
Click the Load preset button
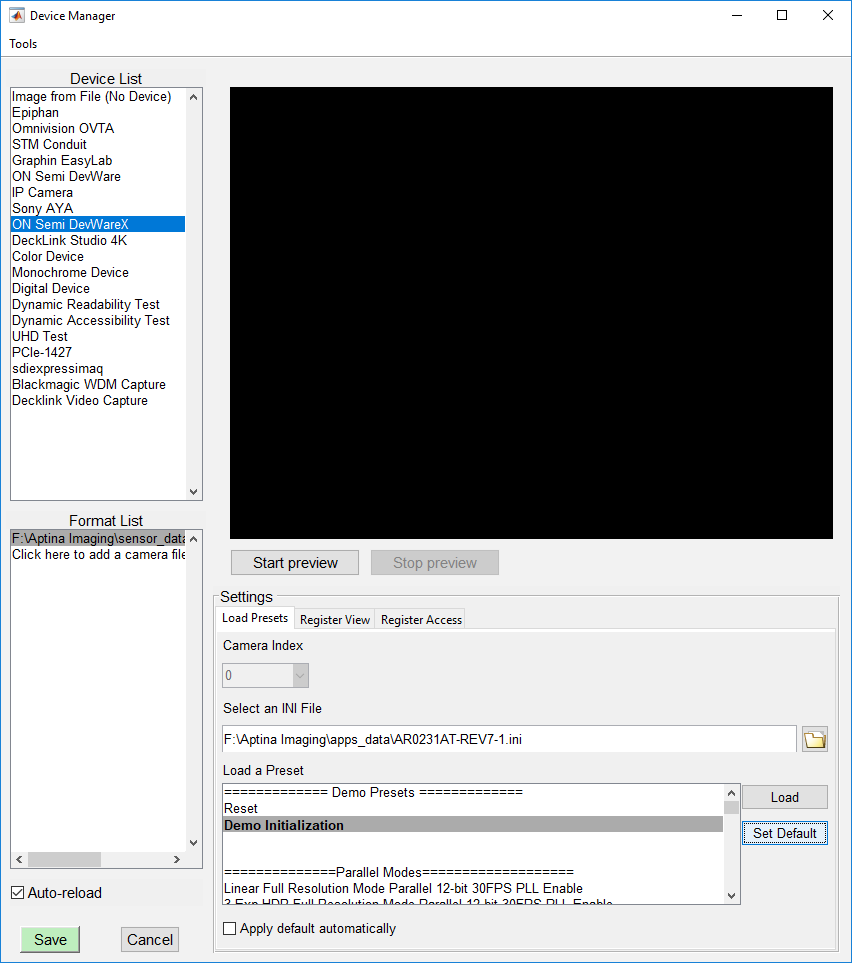pos(784,797)
